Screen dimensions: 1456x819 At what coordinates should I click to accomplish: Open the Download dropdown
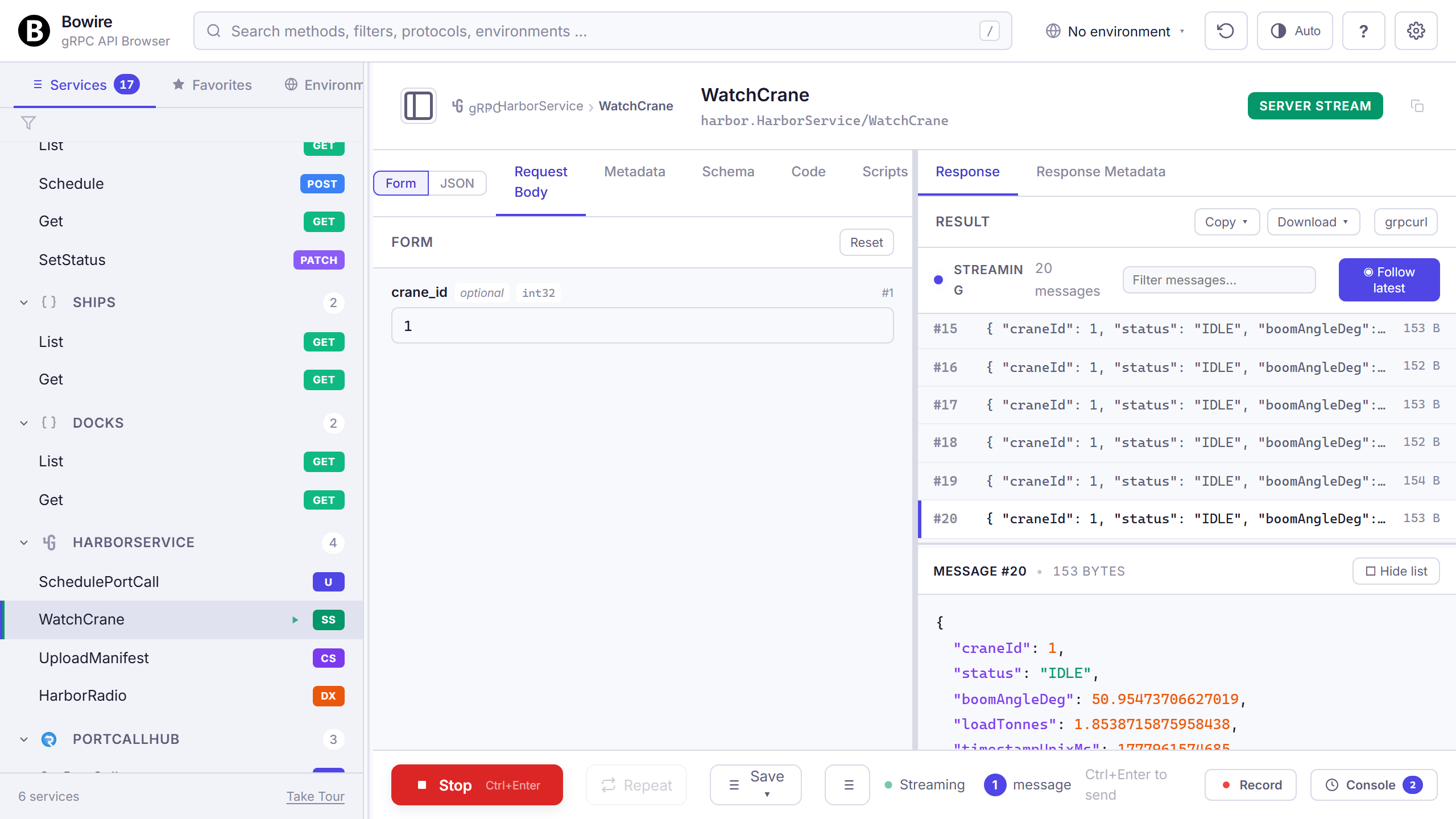[1313, 222]
